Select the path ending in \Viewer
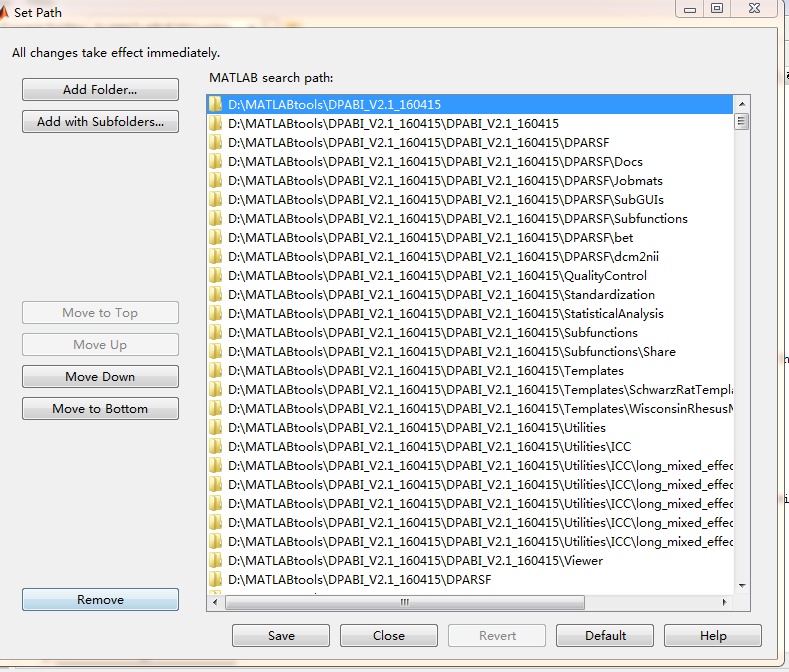The image size is (789, 672). (470, 561)
